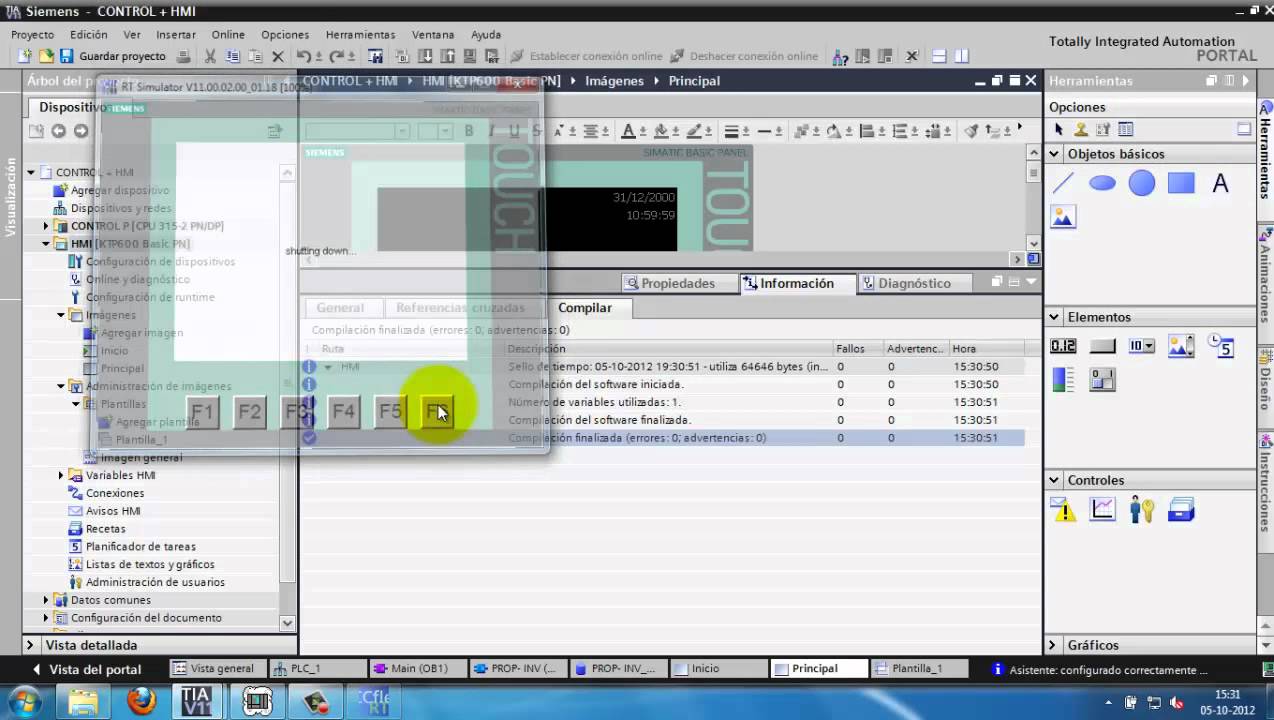Select the I/O field element icon

(x=1063, y=346)
